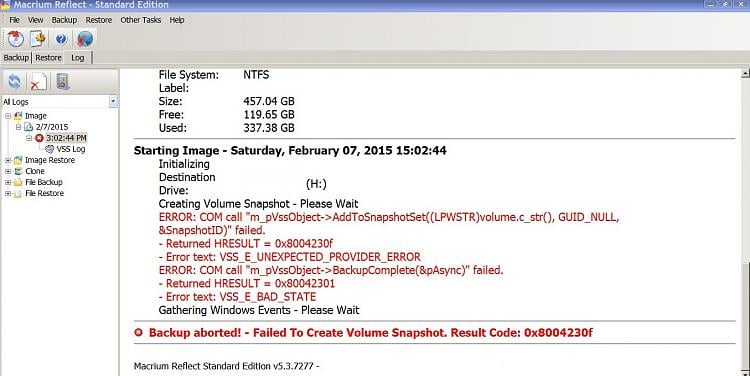The image size is (750, 376).
Task: Click the NTFS file system value
Action: (x=256, y=75)
